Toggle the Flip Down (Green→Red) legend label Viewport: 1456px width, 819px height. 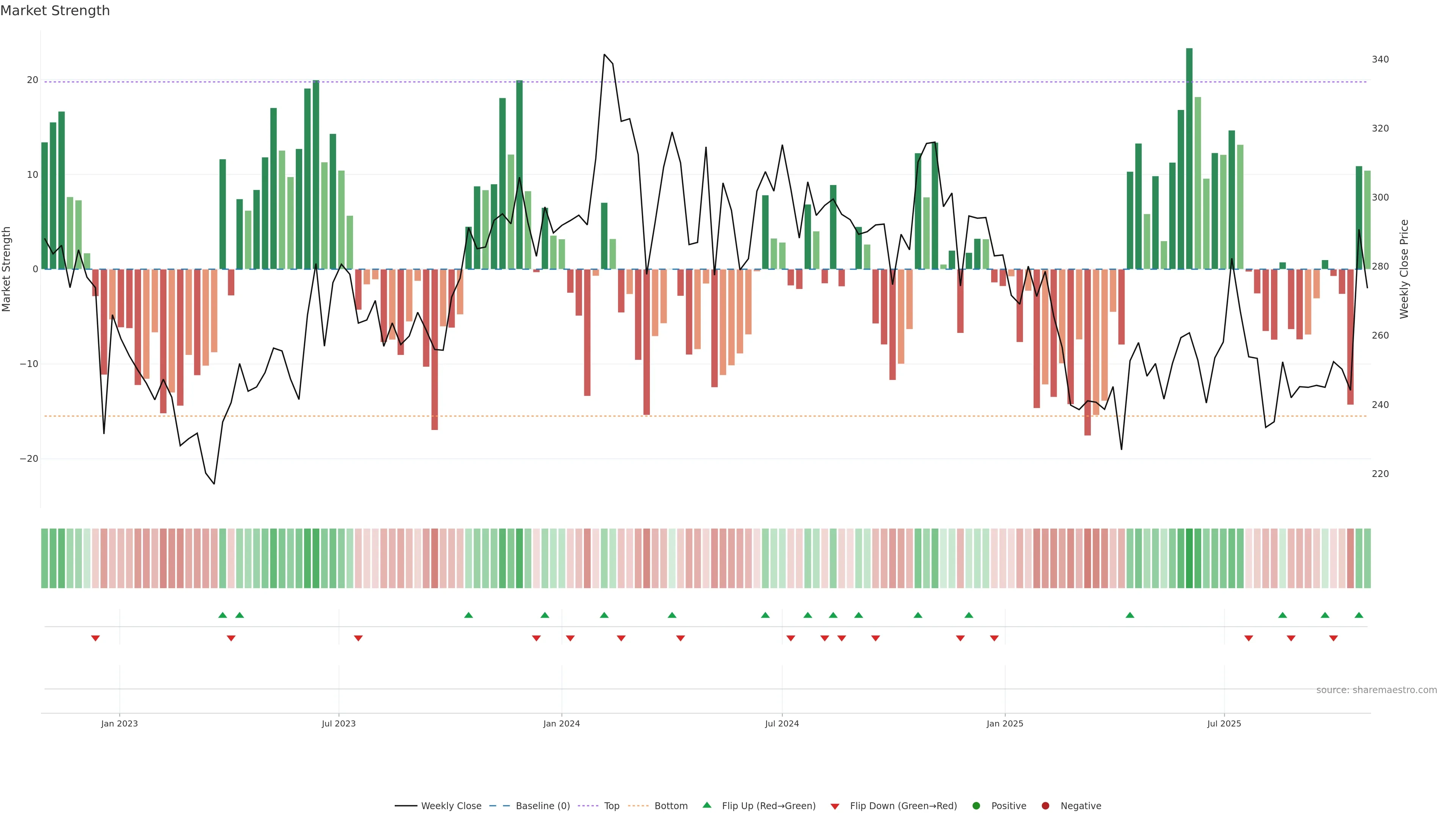click(903, 806)
